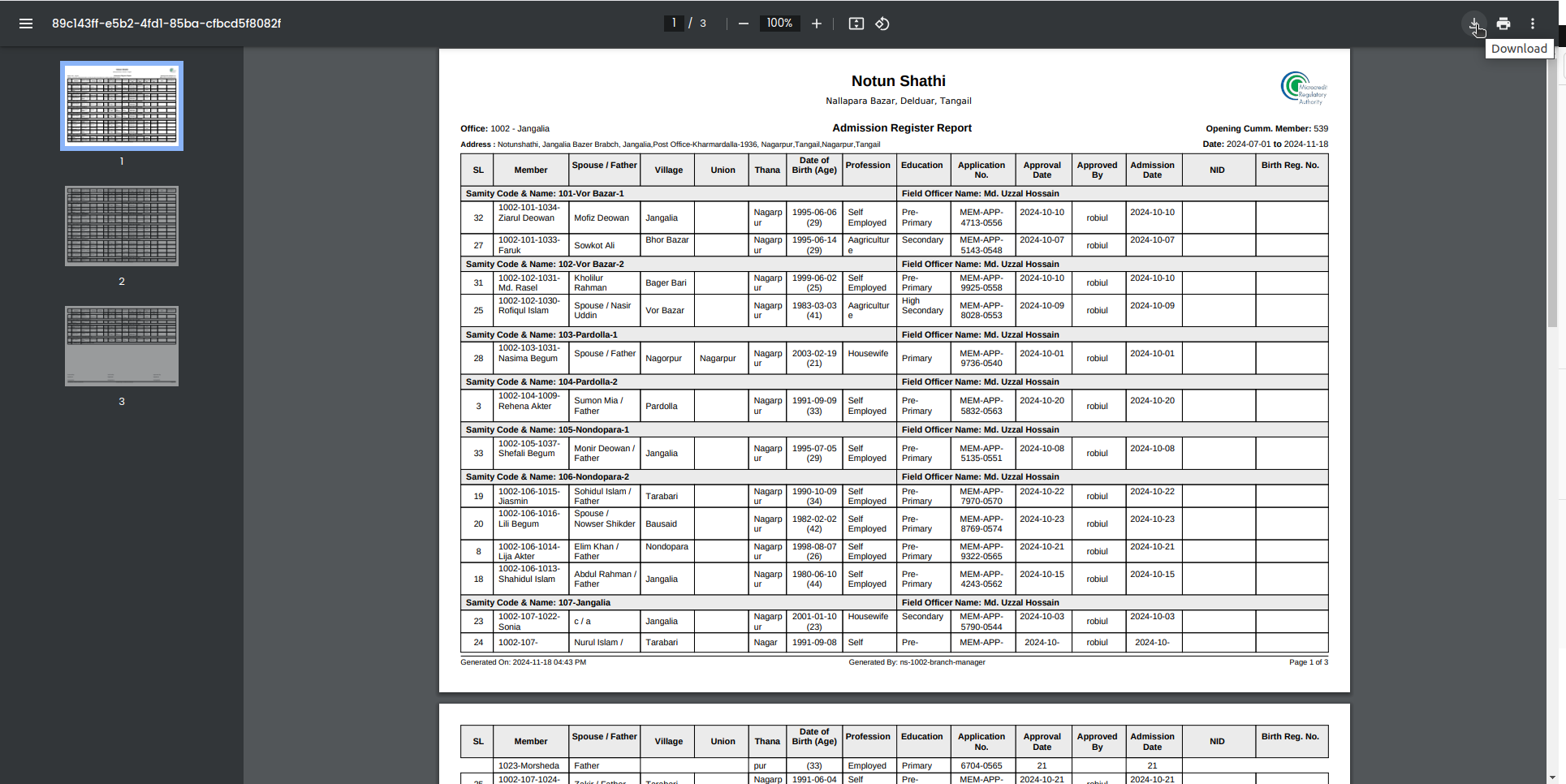Click application number 'MEM-APP-9736-0540'

click(981, 358)
